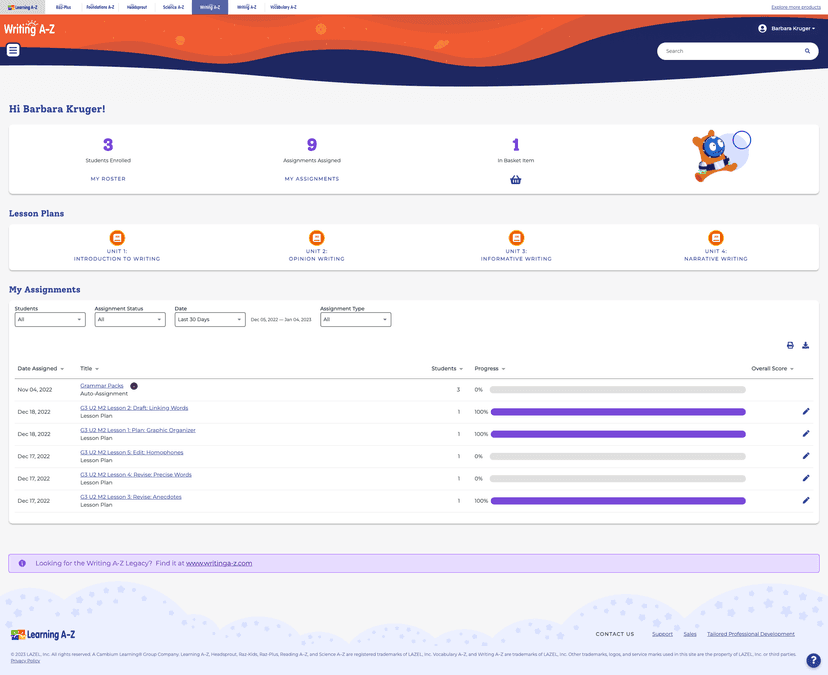The image size is (828, 675).
Task: Open the basket icon under In Basket Item
Action: click(515, 180)
